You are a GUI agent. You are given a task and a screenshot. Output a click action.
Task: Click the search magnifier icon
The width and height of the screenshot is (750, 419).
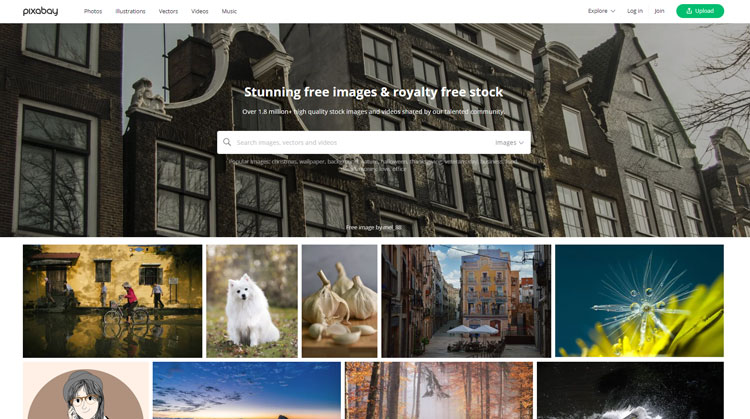pos(227,142)
